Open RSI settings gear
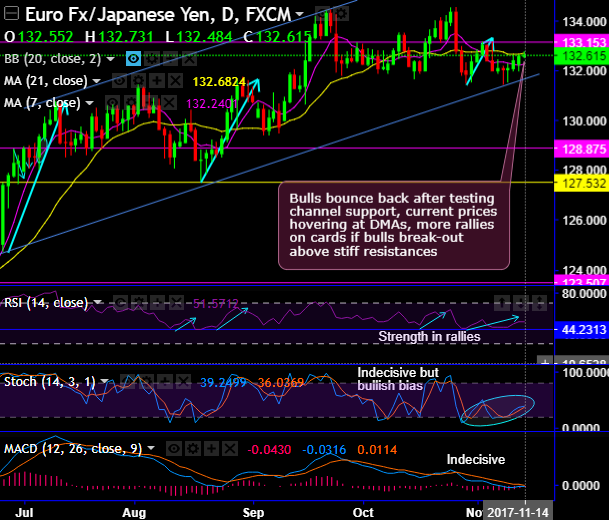The height and width of the screenshot is (520, 609). tap(139, 303)
